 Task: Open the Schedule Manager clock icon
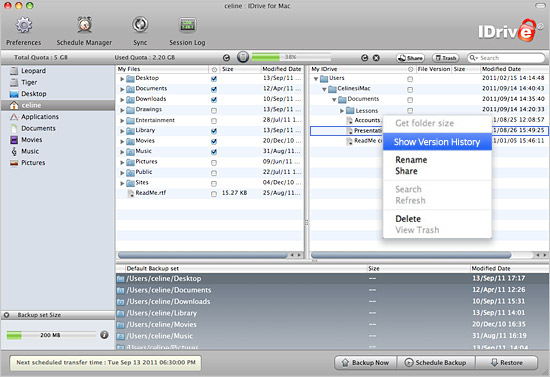(x=85, y=25)
